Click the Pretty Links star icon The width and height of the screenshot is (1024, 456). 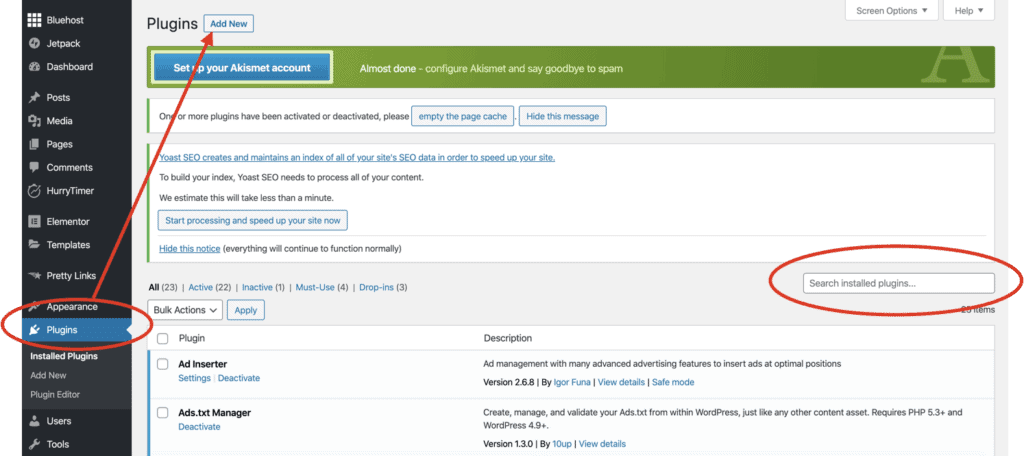pyautogui.click(x=35, y=276)
